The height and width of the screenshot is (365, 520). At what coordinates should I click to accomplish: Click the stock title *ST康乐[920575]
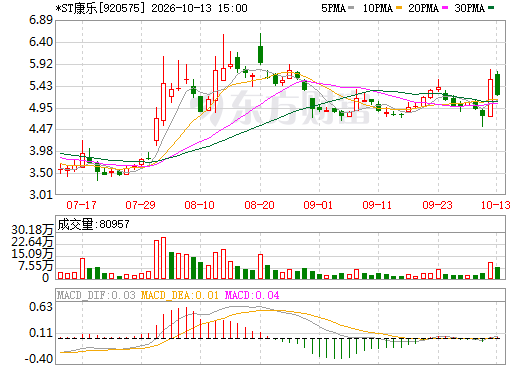101,8
